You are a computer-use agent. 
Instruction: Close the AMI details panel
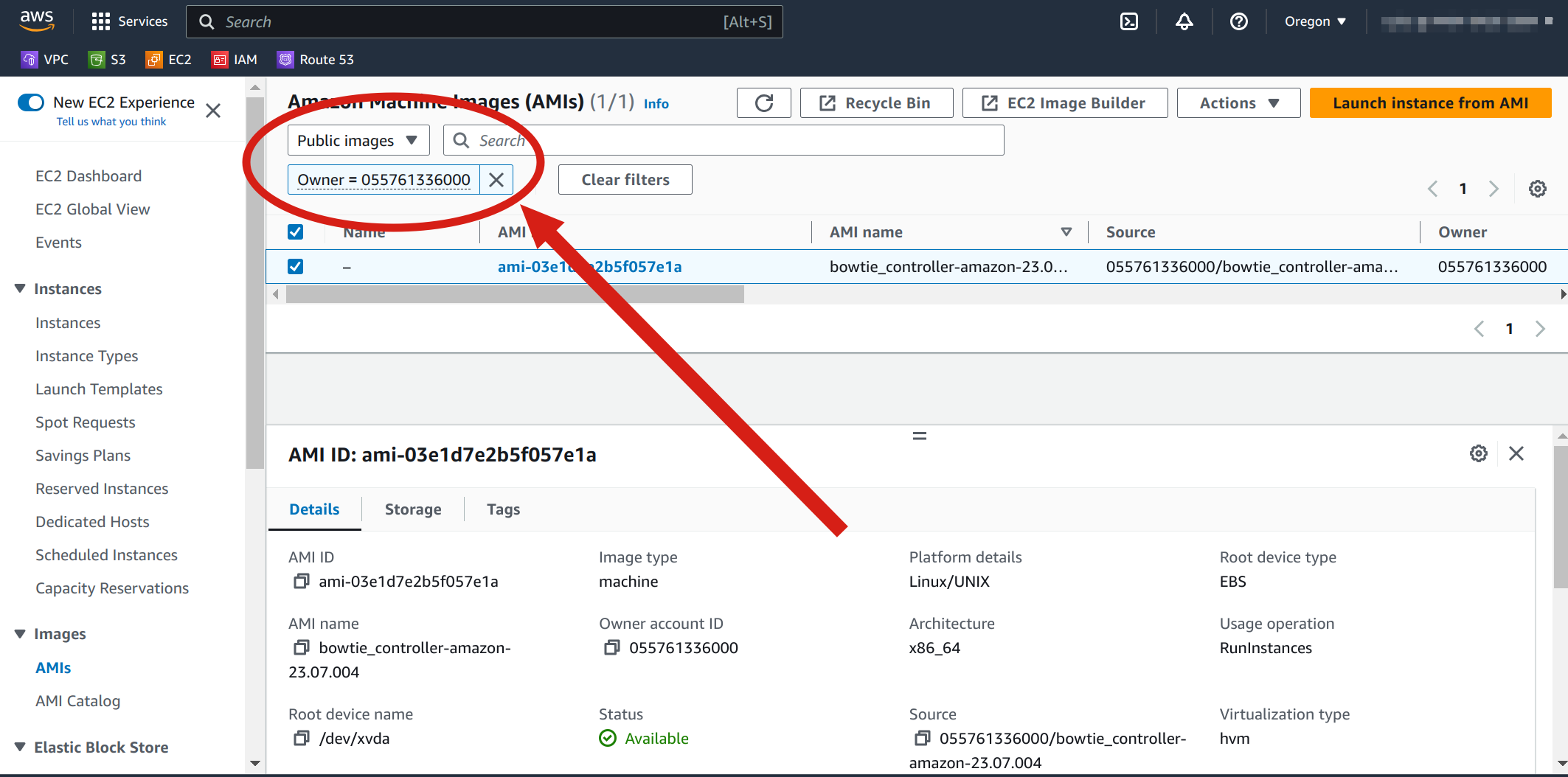1516,453
